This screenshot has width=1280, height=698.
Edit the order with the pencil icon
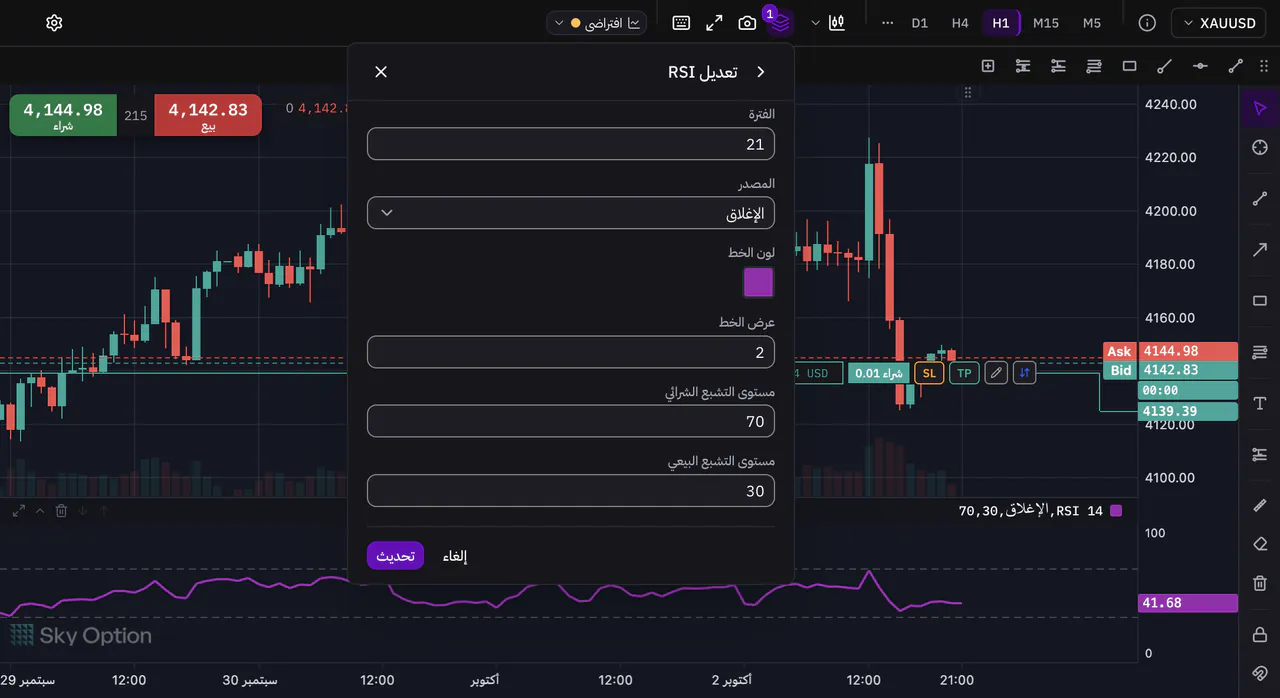[996, 373]
